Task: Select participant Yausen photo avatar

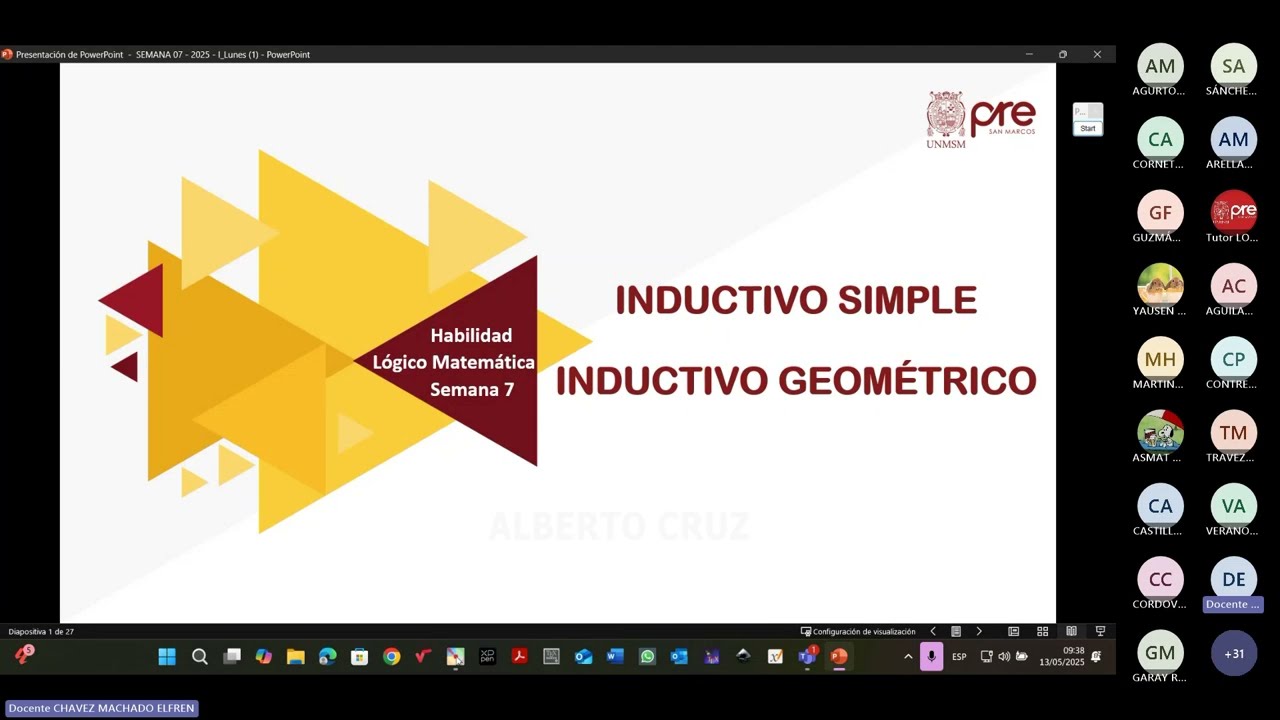Action: click(x=1160, y=286)
